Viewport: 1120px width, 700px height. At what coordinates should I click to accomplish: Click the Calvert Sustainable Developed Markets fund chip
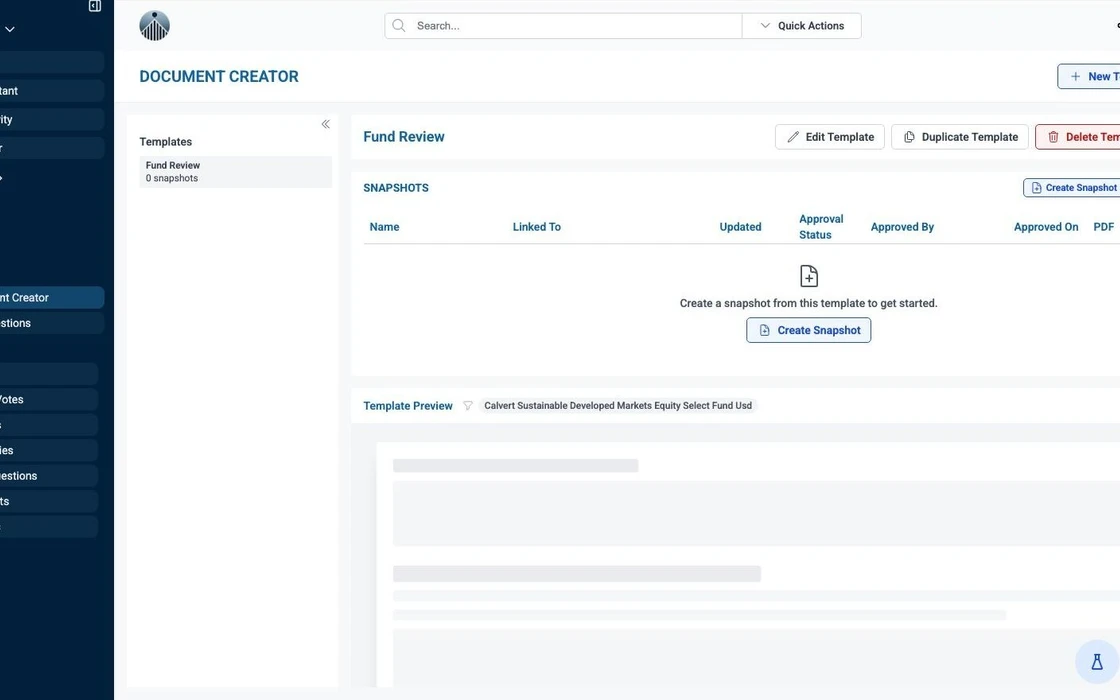618,406
